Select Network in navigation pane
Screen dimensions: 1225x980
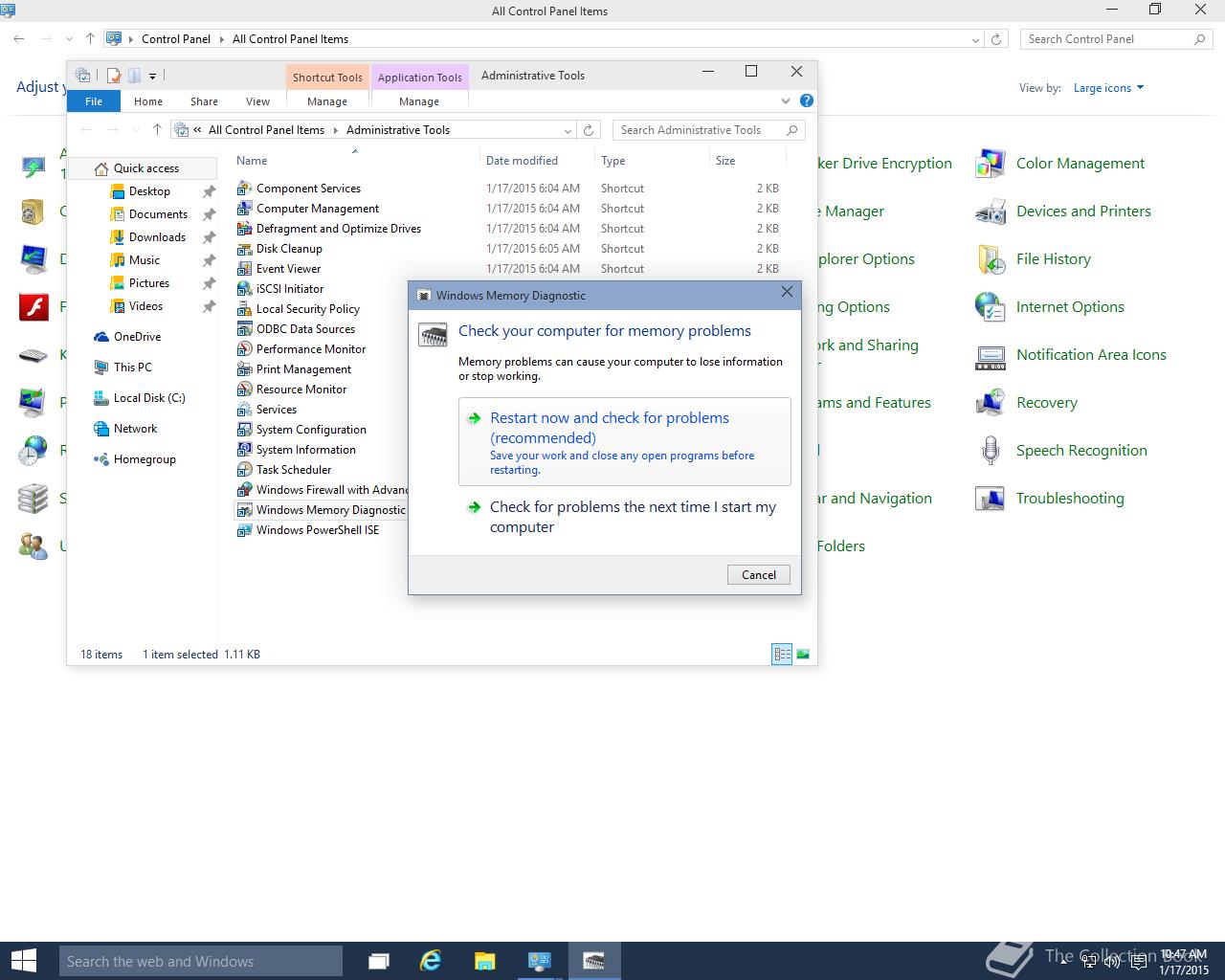click(x=135, y=429)
